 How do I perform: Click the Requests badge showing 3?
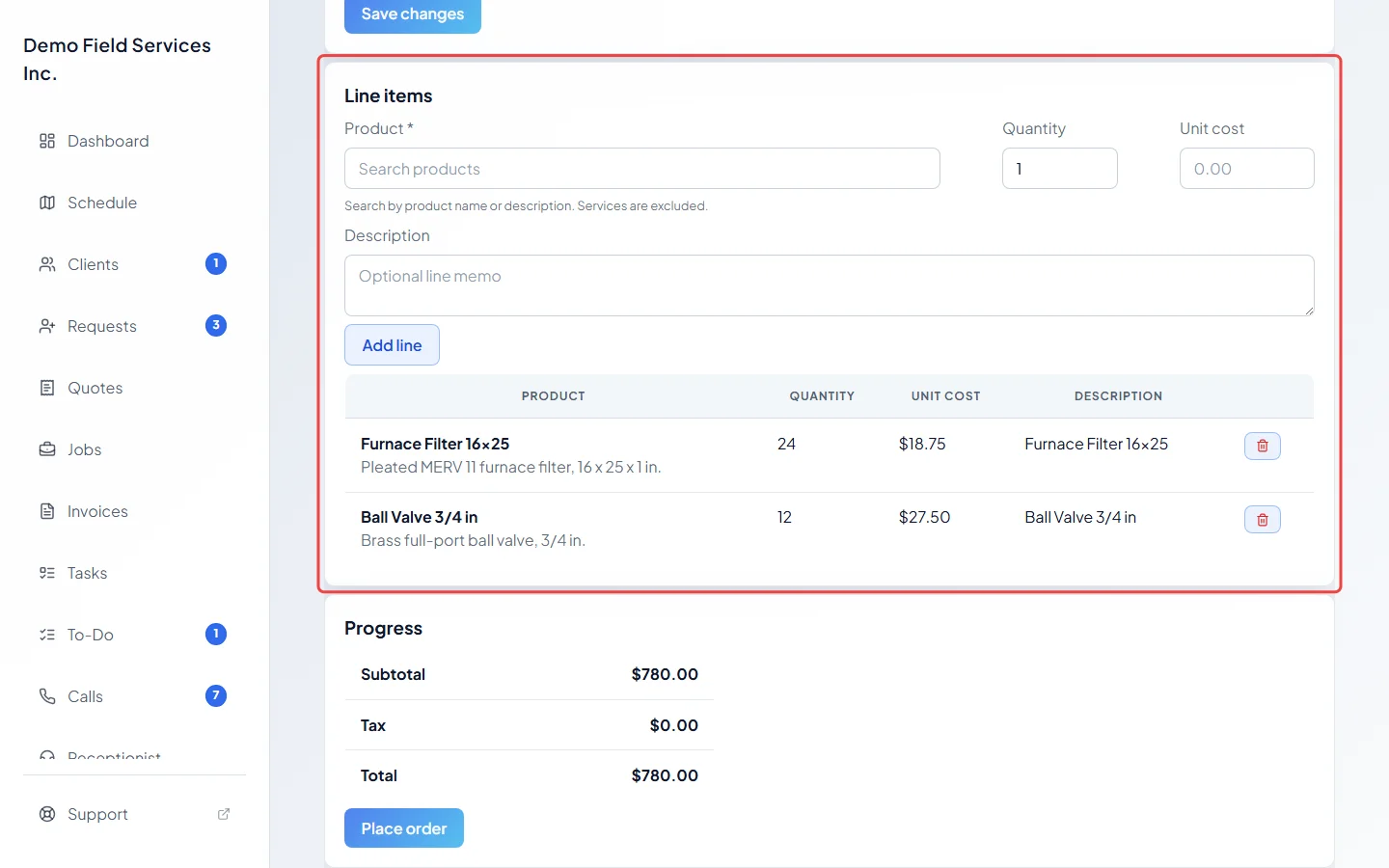click(x=216, y=325)
